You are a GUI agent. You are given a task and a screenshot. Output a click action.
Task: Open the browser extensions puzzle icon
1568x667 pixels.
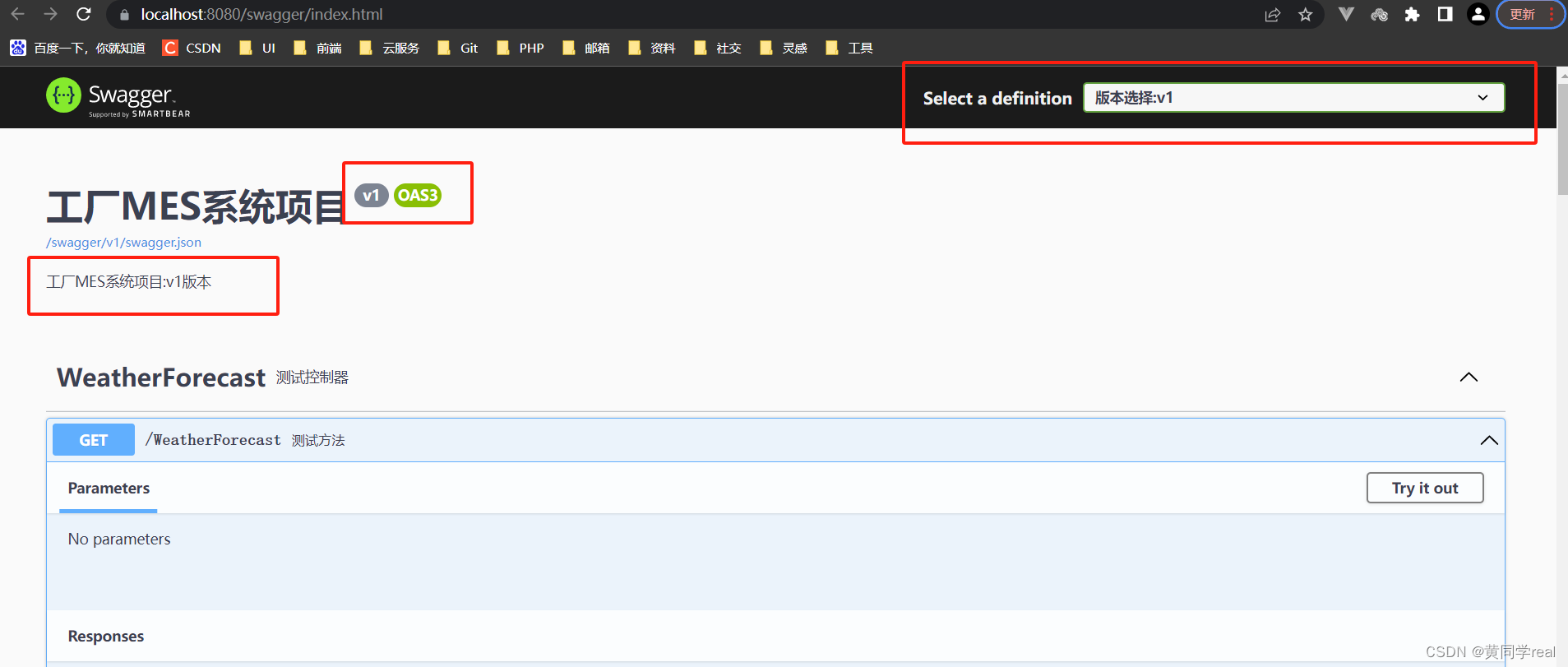pos(1412,15)
